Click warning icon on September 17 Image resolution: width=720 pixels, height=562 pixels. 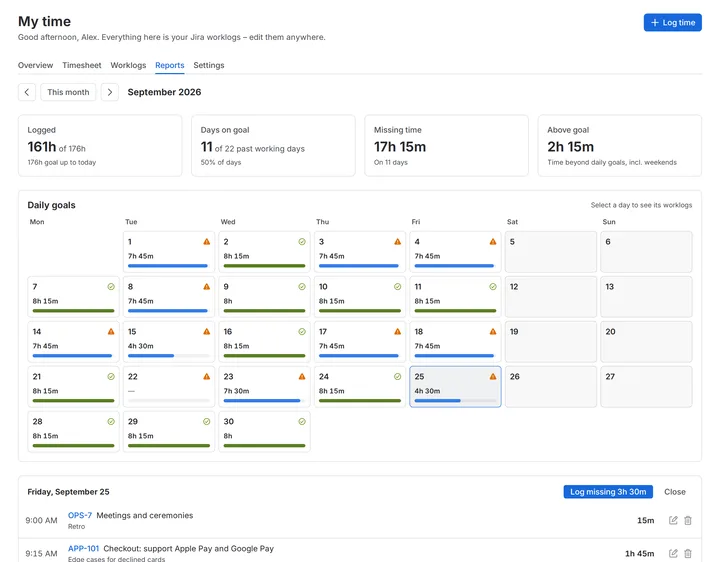397,332
